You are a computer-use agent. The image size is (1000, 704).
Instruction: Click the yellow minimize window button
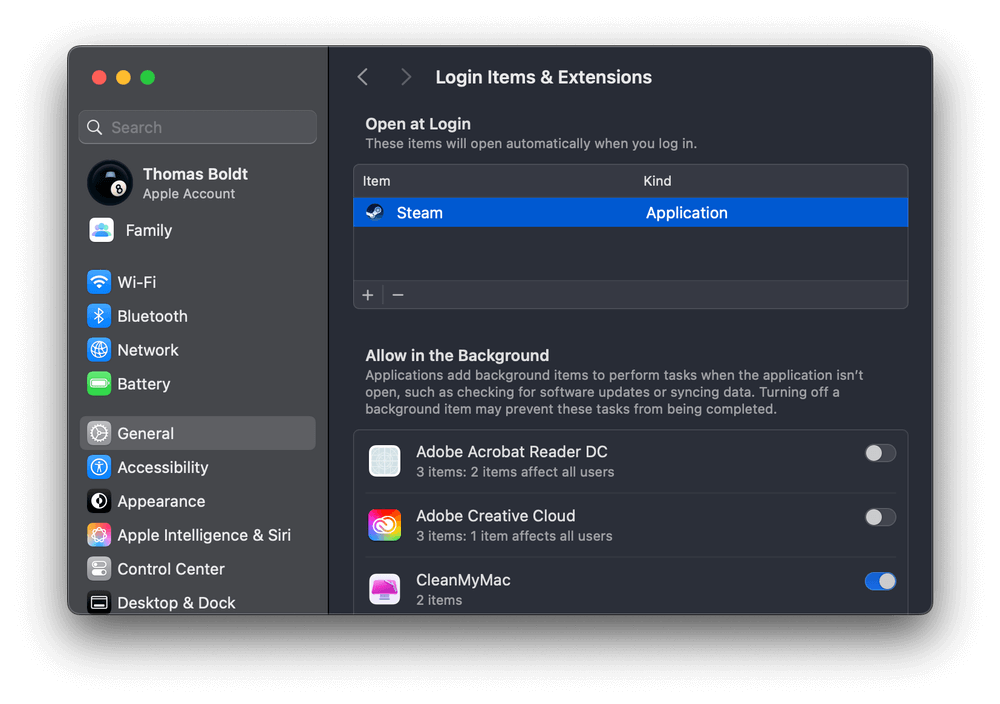click(x=123, y=77)
